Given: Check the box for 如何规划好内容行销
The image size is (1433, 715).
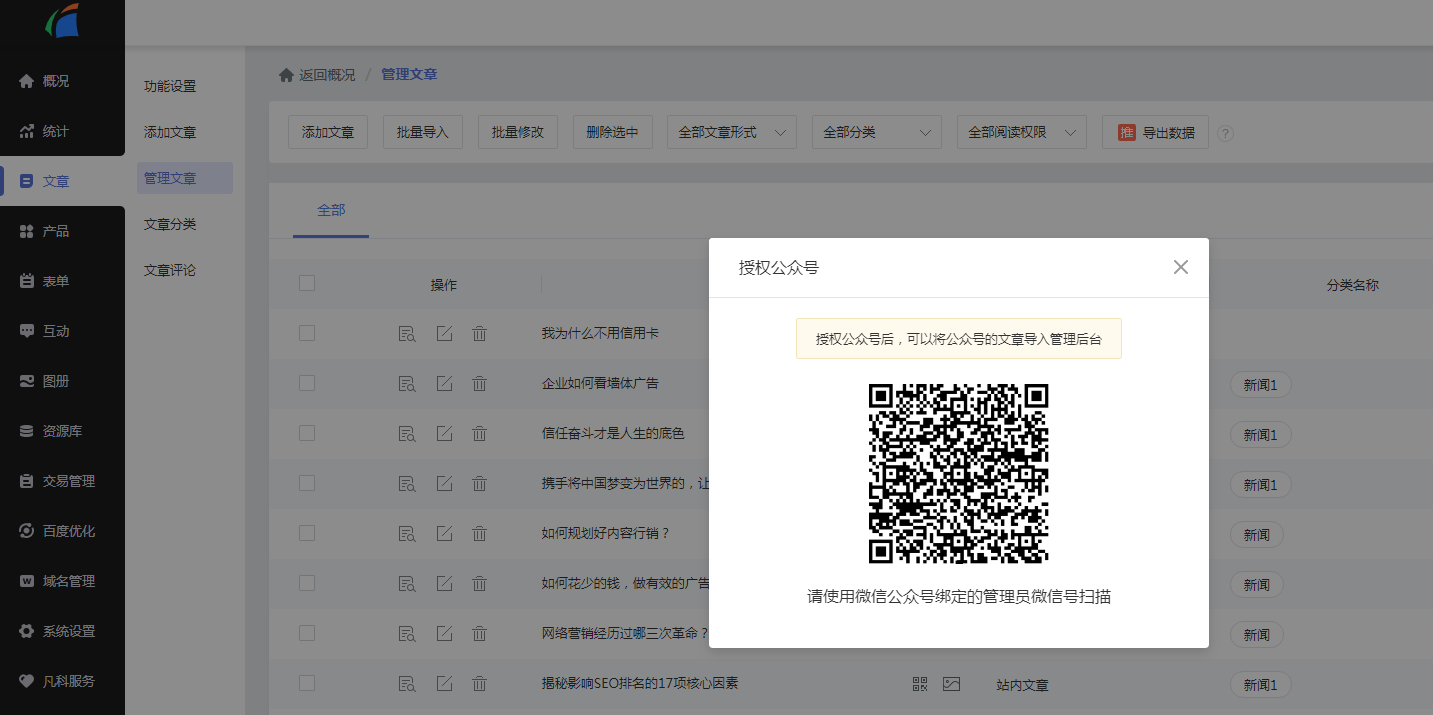Looking at the screenshot, I should point(307,533).
